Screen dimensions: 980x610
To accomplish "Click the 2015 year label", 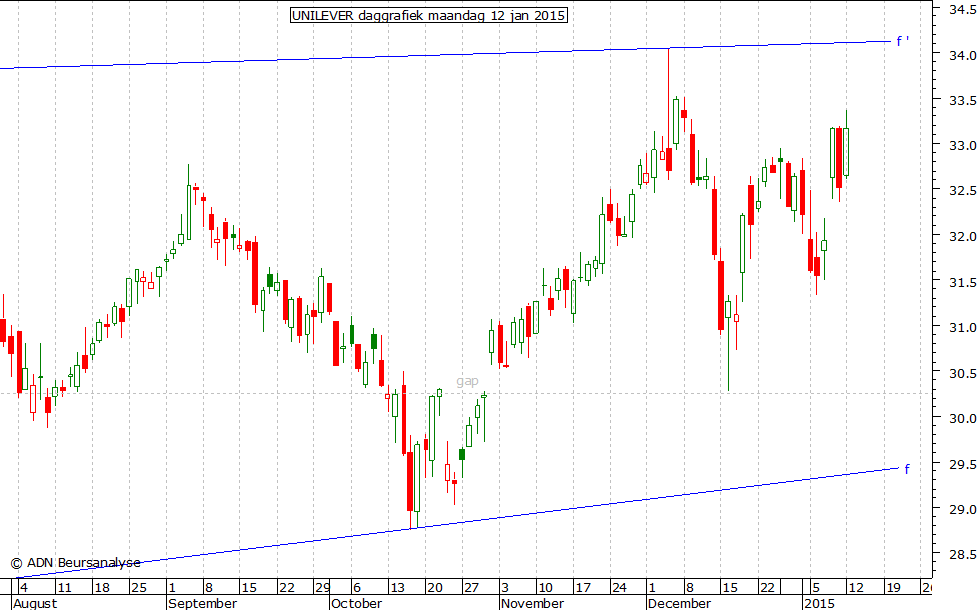I will (x=819, y=603).
